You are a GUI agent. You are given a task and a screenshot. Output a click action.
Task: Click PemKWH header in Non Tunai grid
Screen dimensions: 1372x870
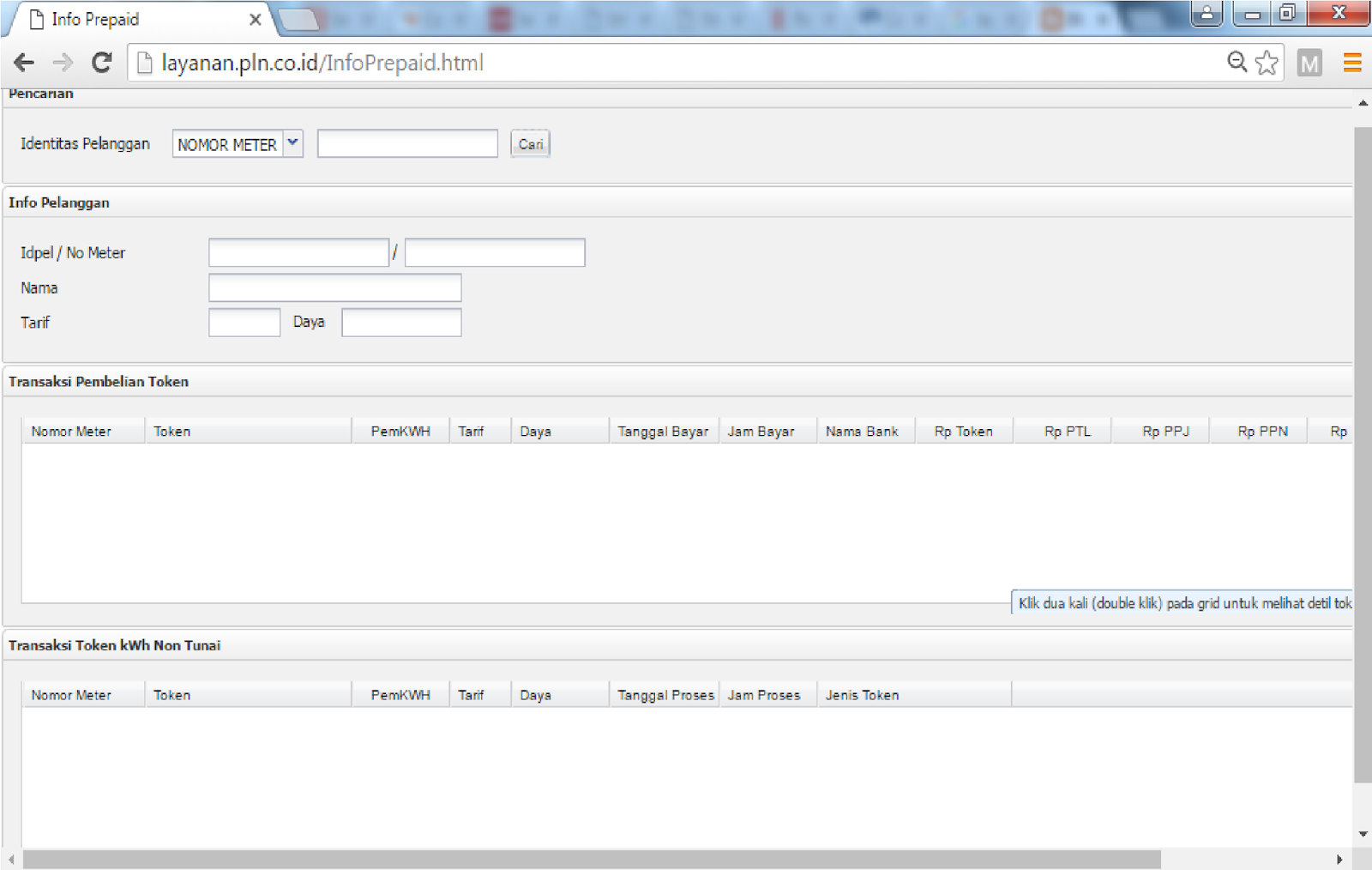[400, 695]
